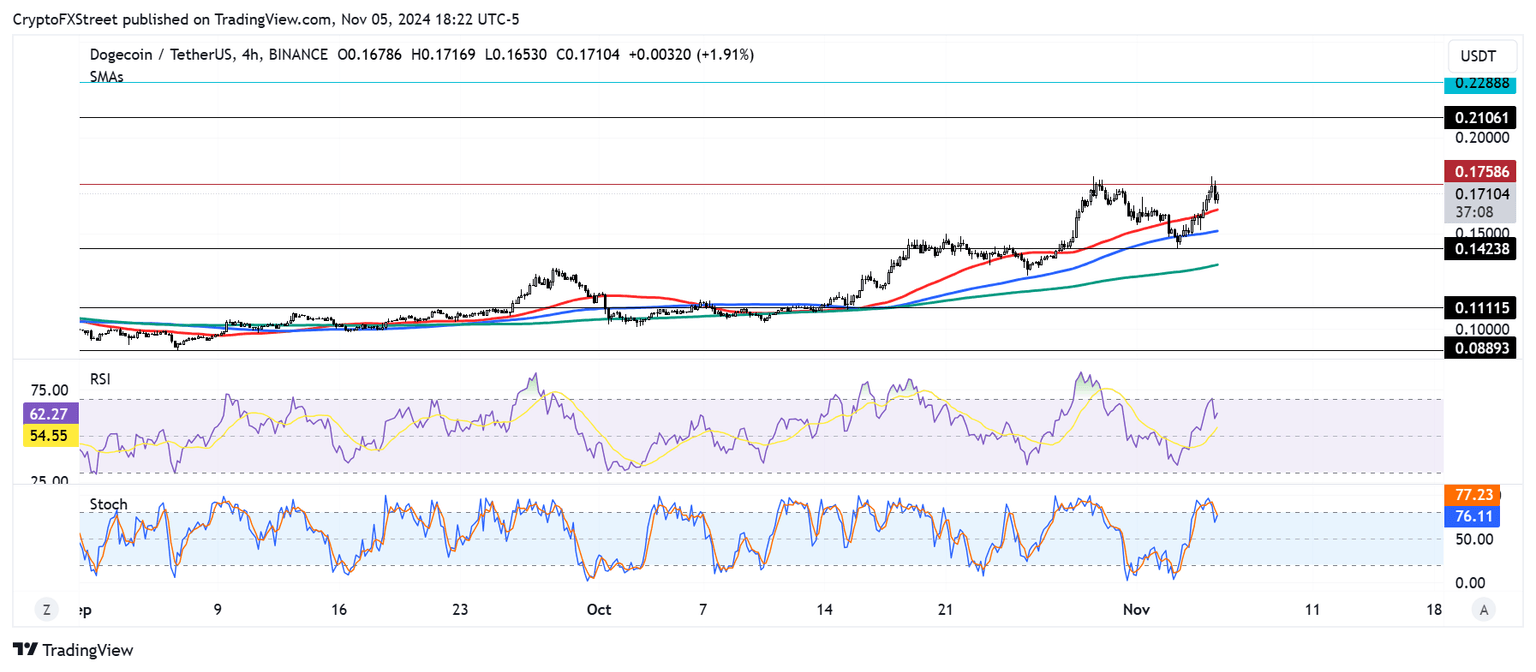Screen dimensions: 1536x672
Task: Click the 0.10000 axis price
Action: [x=1480, y=328]
